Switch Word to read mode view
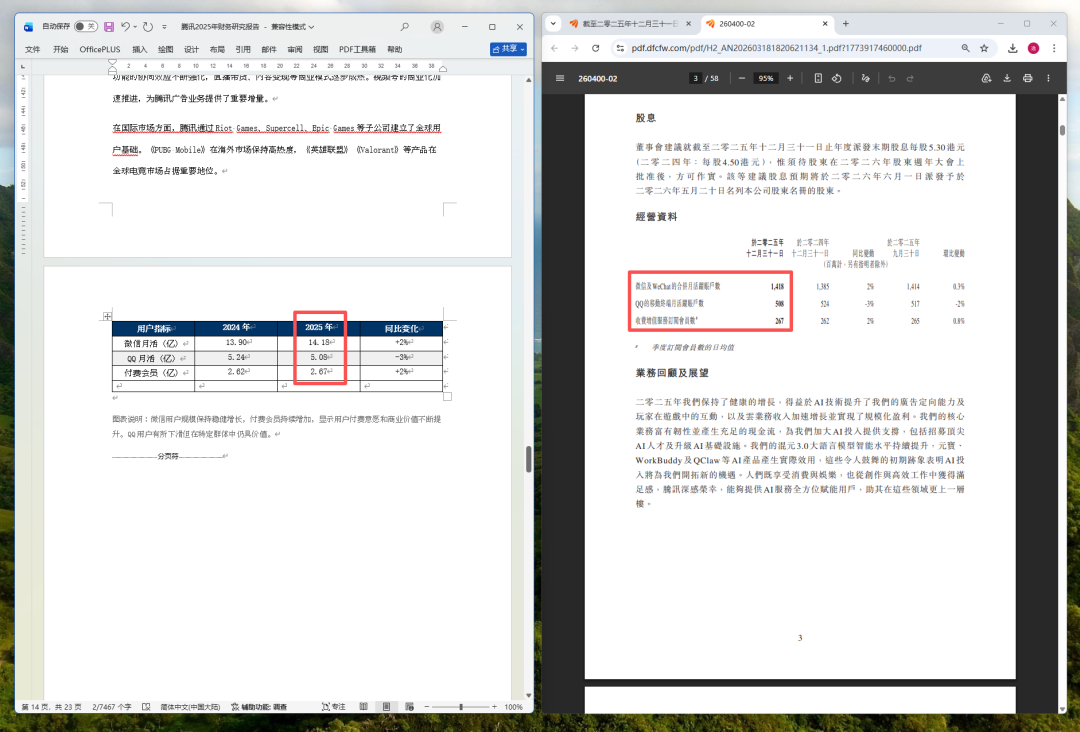 tap(363, 707)
